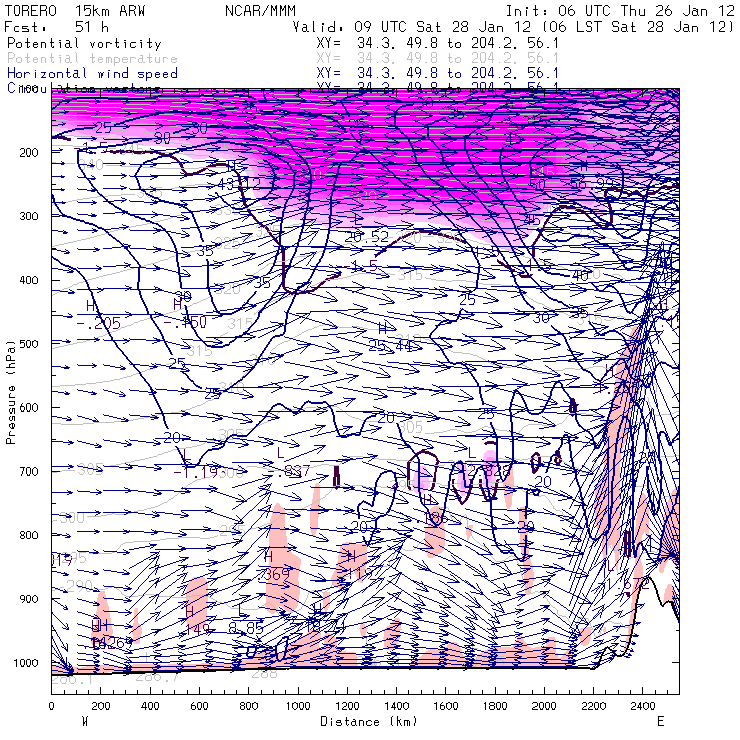
Task: Select the 'Valid: 09 UTC Sat 28 Jan 12' text
Action: click(412, 27)
